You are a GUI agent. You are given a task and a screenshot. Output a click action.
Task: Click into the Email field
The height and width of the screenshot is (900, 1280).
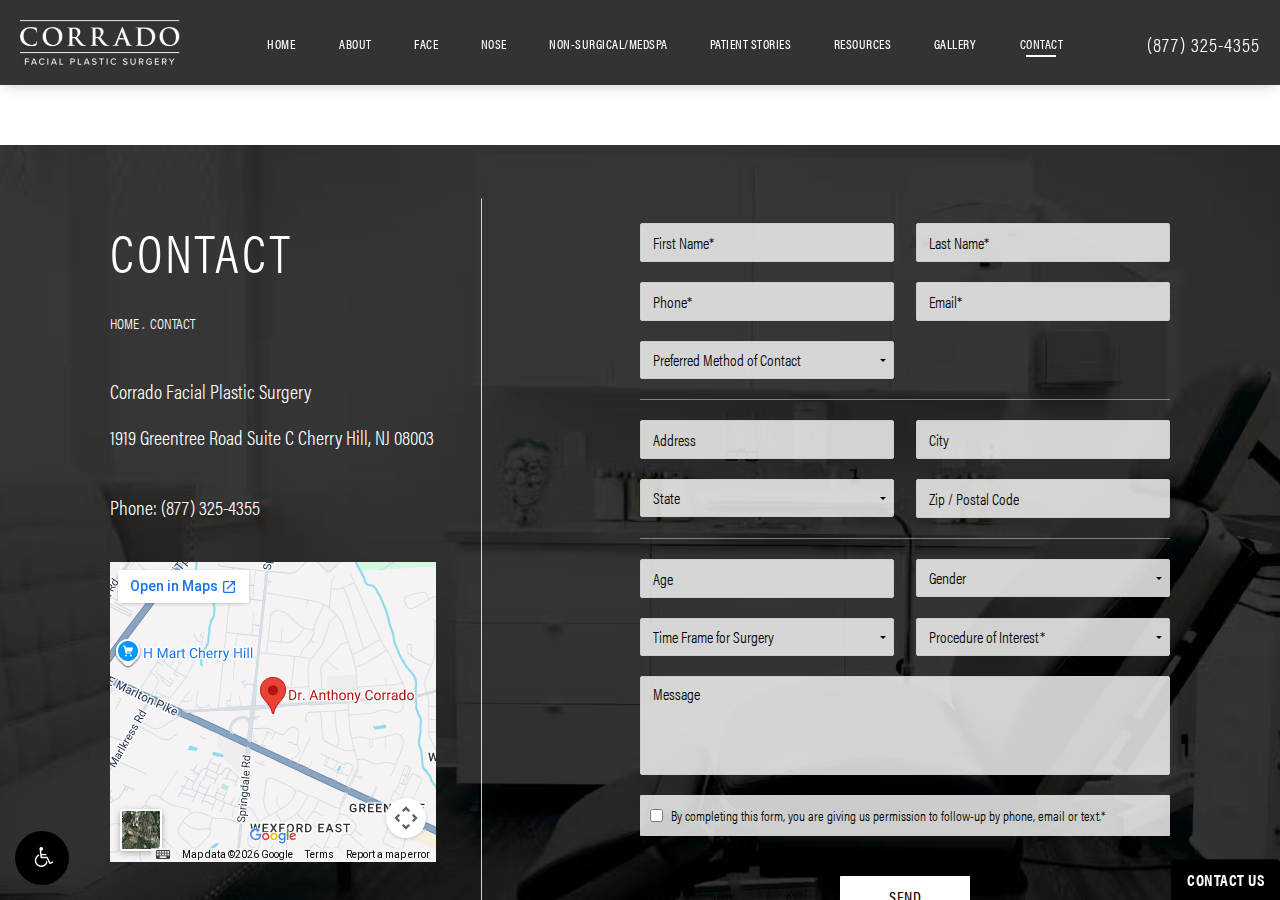point(1043,302)
